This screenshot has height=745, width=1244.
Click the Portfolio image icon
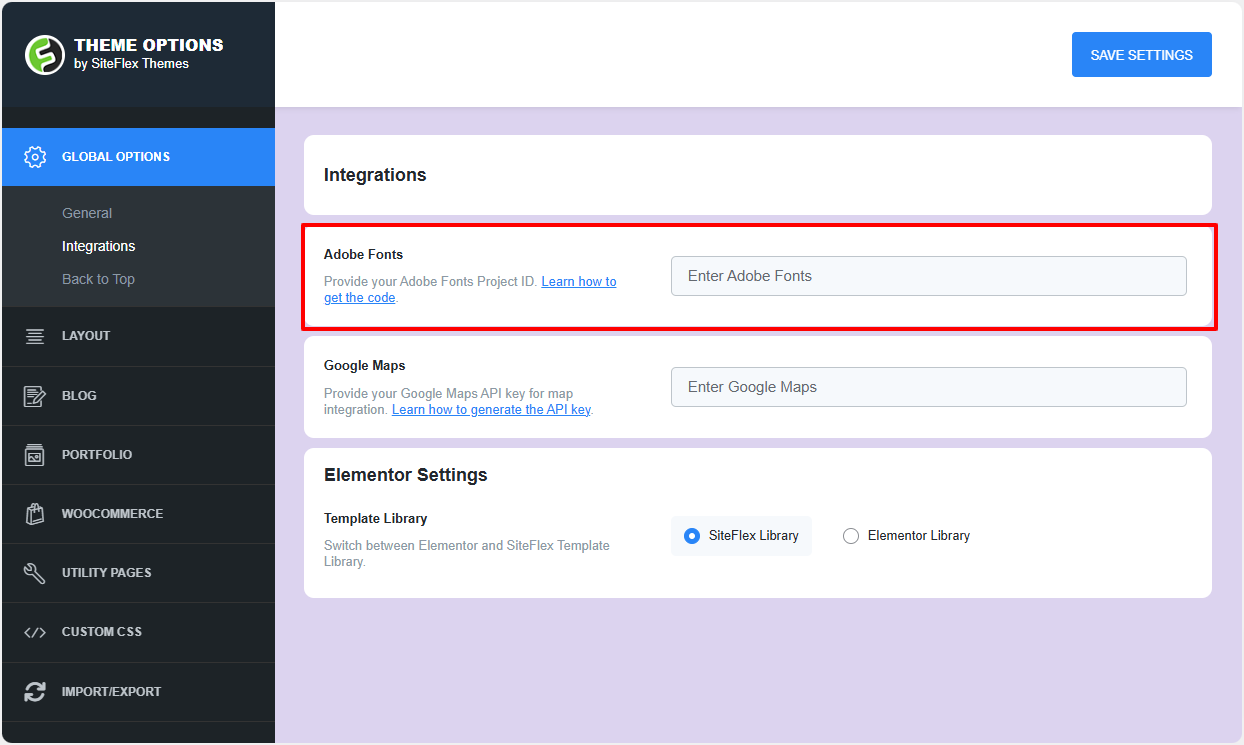(x=35, y=455)
